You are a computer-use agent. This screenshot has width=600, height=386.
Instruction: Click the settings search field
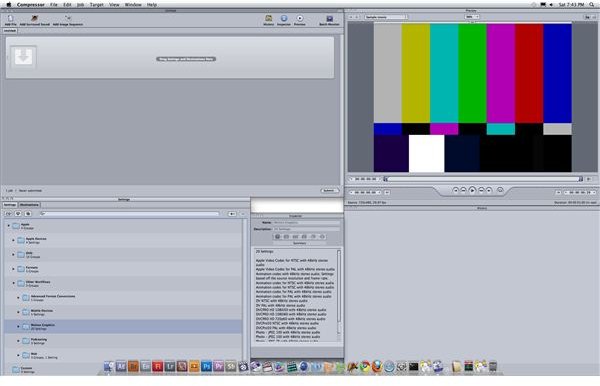[x=130, y=214]
